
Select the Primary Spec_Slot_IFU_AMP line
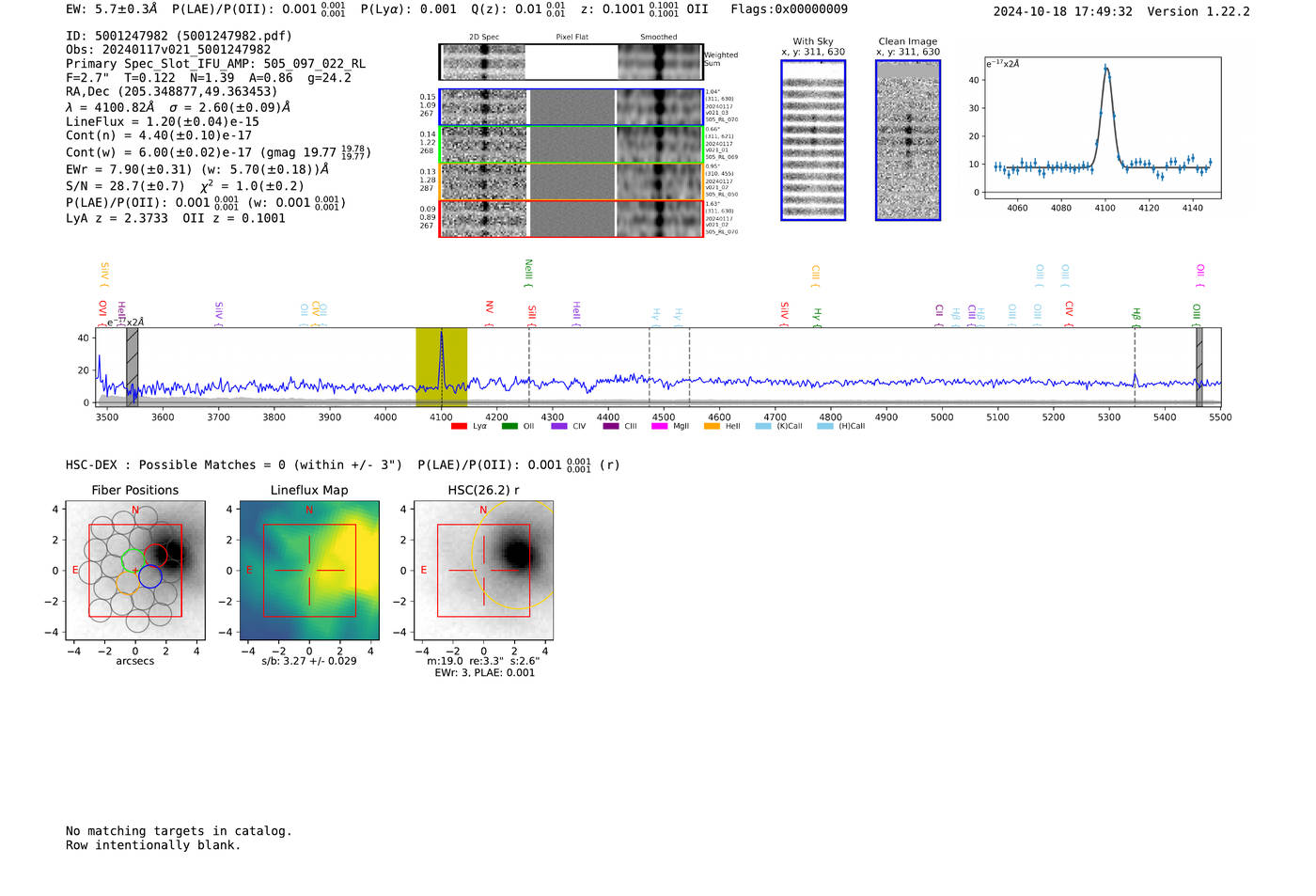216,64
